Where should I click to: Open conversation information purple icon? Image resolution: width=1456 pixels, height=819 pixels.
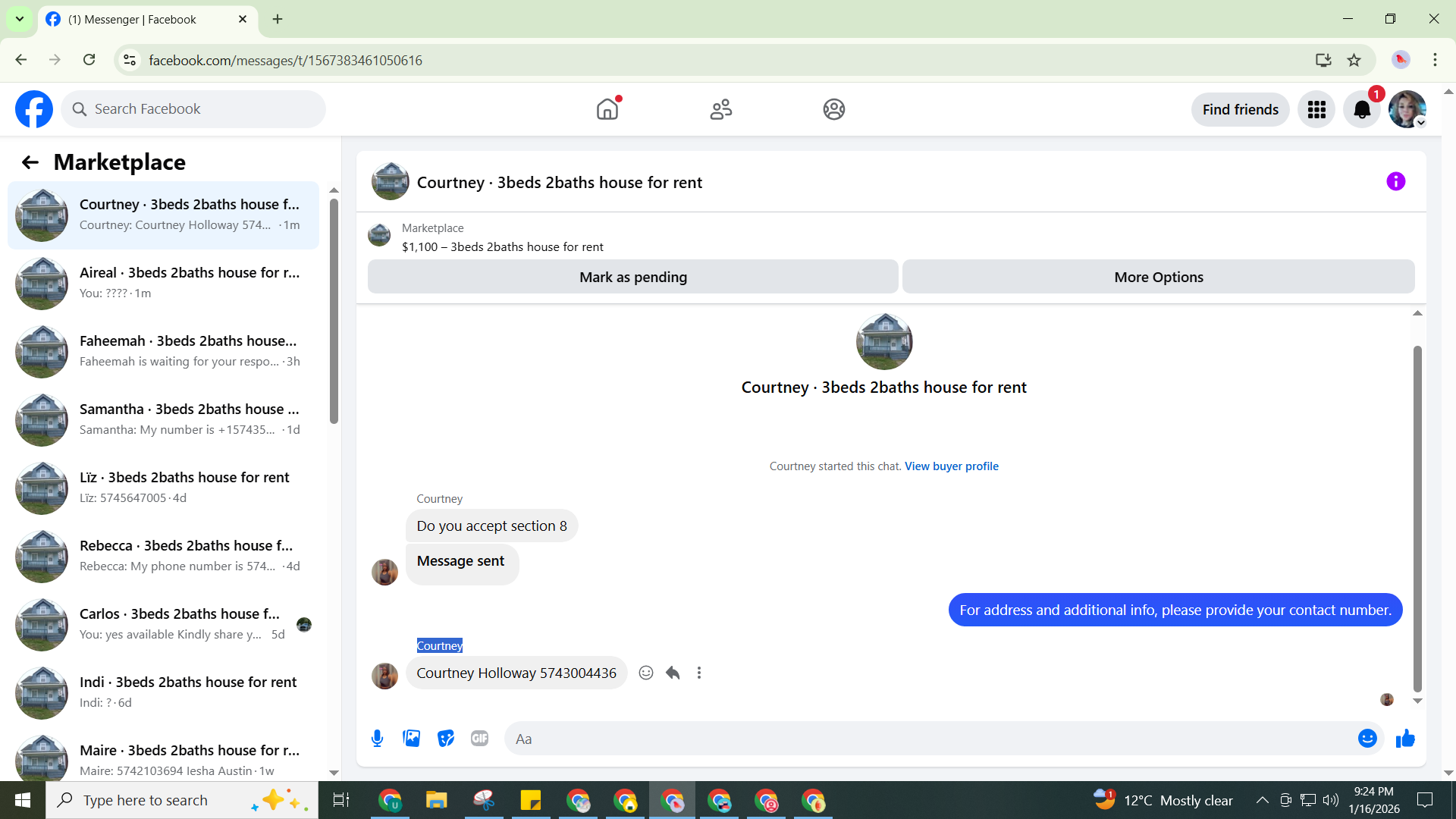[1395, 181]
